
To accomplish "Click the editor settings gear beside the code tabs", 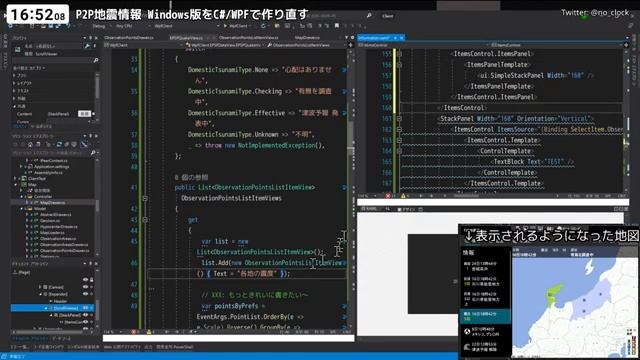I will pos(353,38).
